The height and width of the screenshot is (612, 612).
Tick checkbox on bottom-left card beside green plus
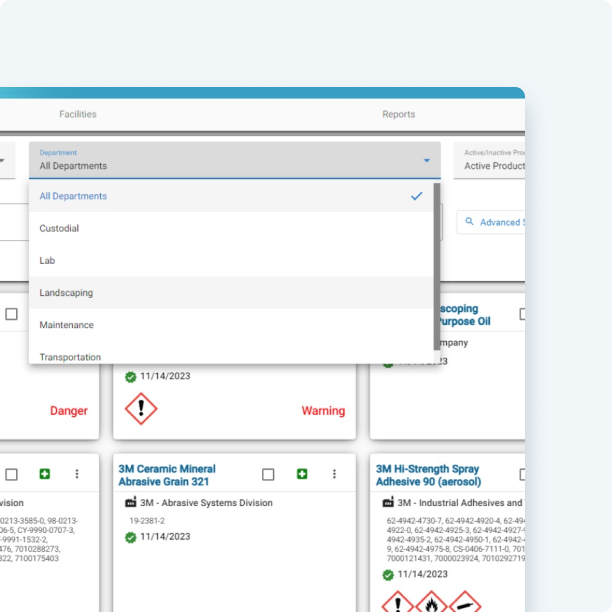point(11,474)
